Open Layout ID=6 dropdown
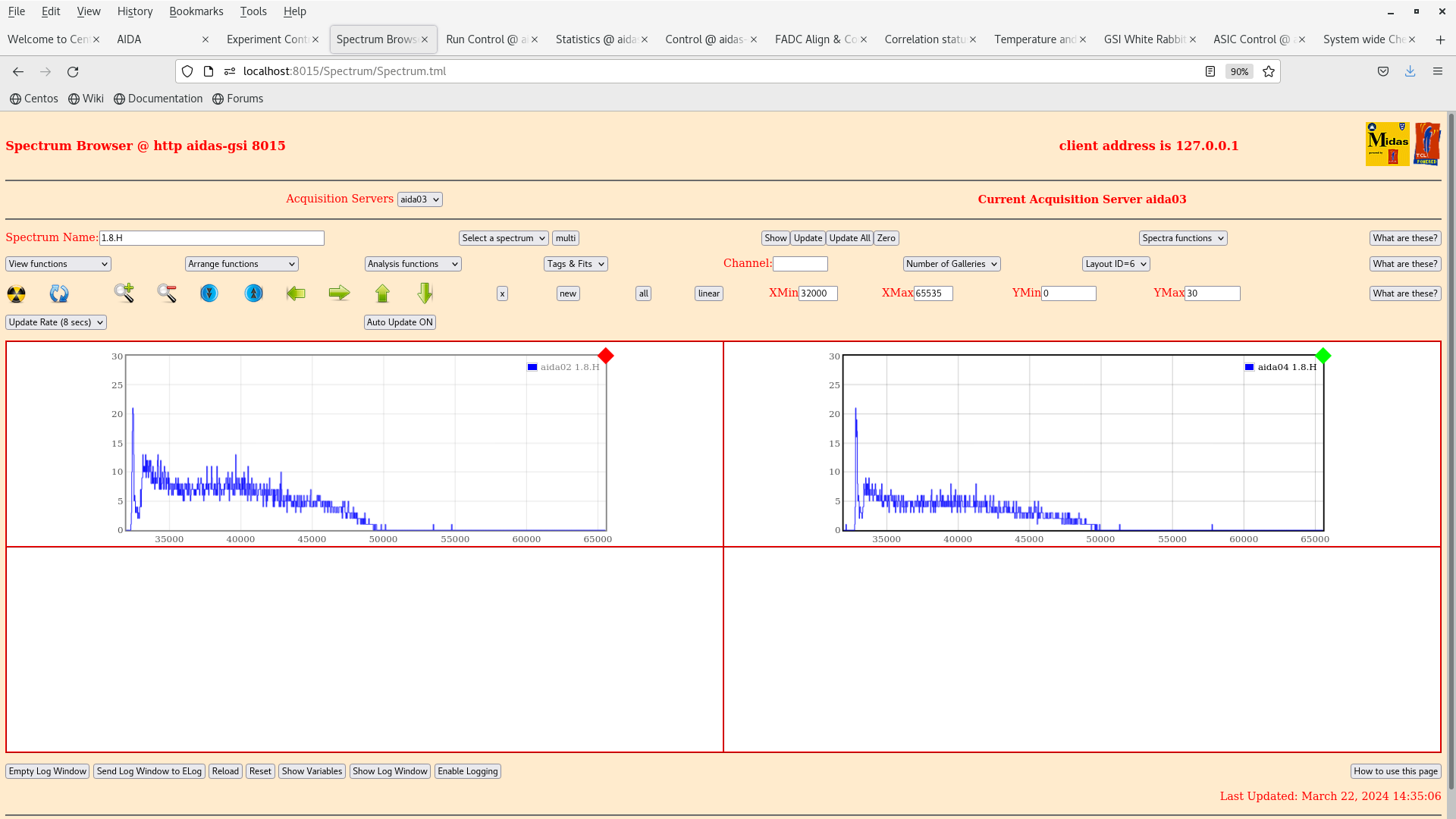This screenshot has height=819, width=1456. tap(1116, 264)
